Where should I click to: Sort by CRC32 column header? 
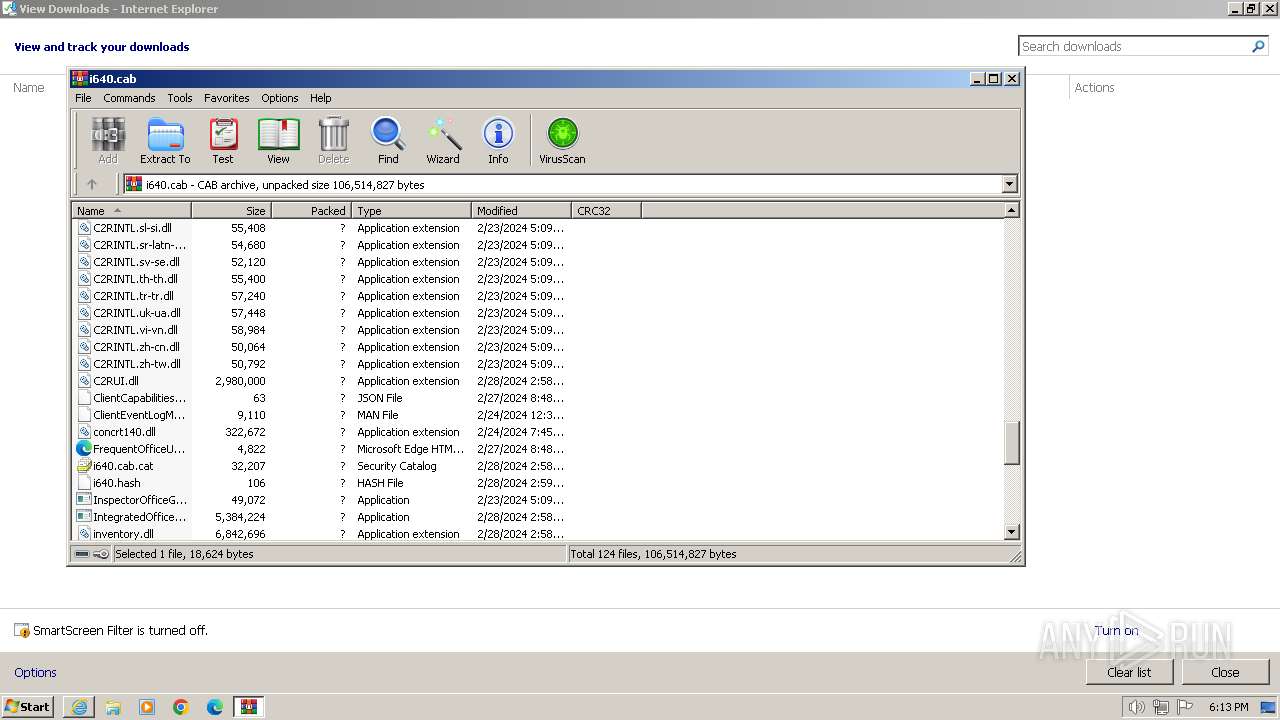[607, 210]
